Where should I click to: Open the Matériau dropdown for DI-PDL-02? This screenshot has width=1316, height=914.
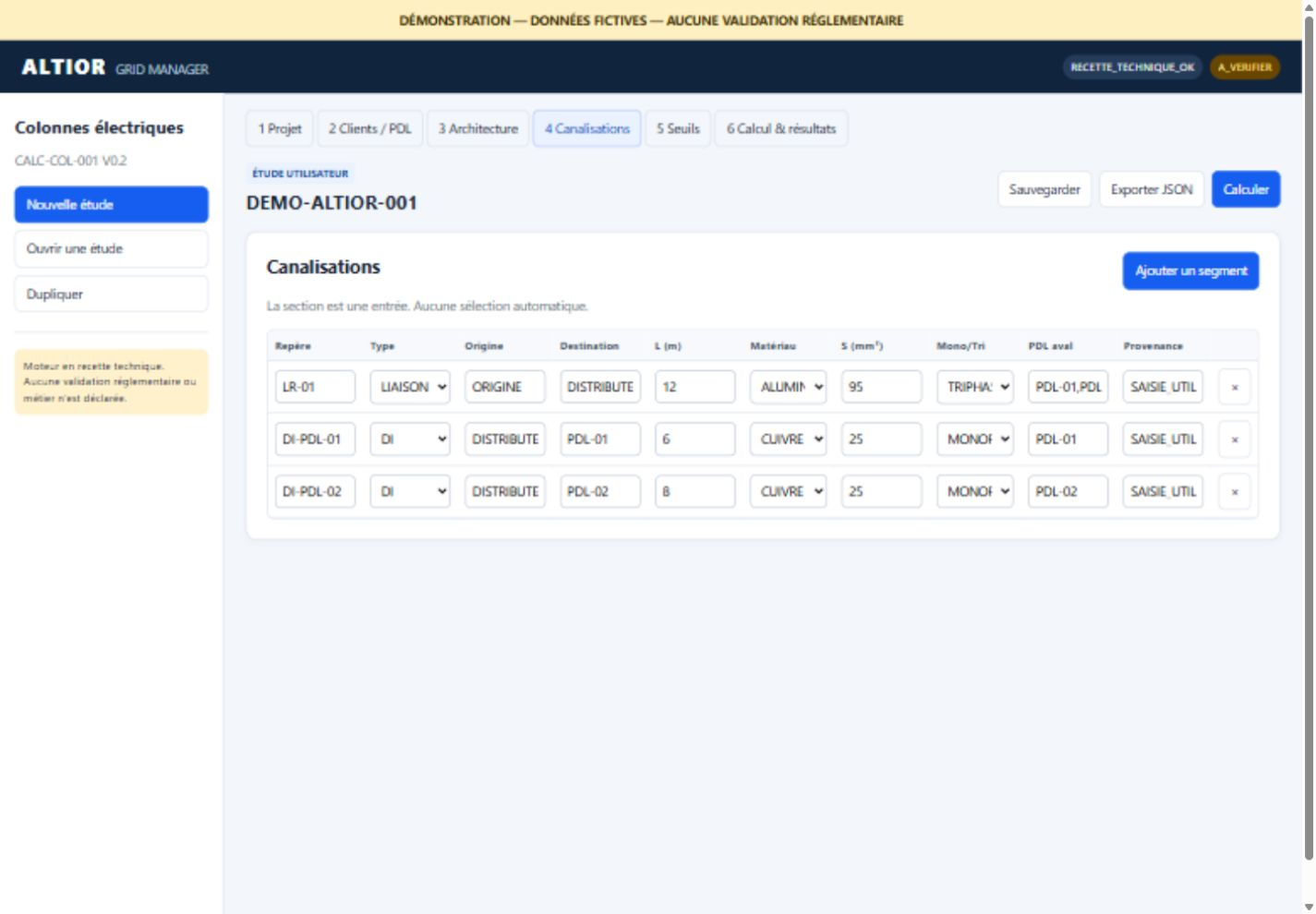pos(788,491)
